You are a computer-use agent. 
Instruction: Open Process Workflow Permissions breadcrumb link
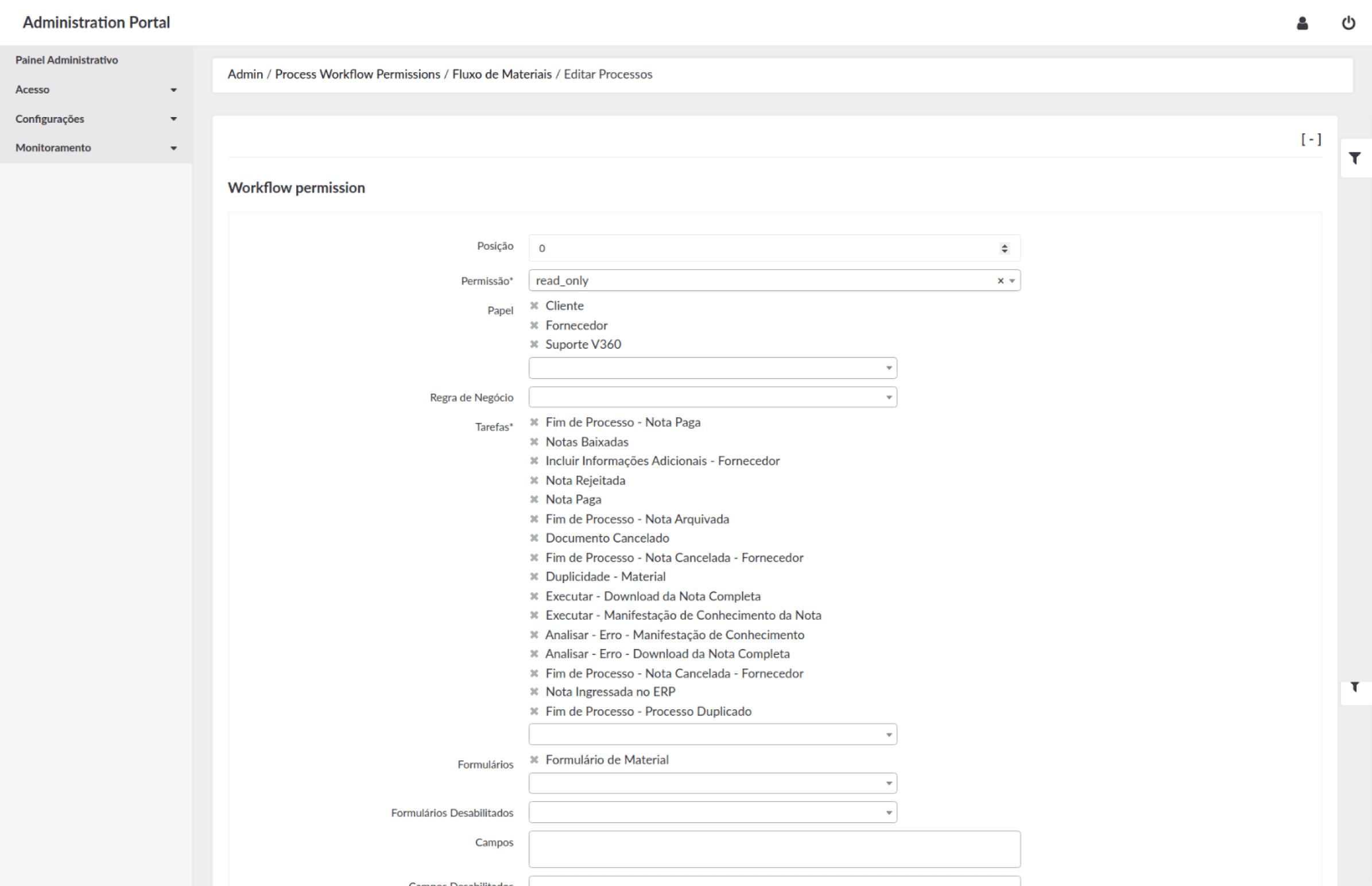[x=358, y=74]
